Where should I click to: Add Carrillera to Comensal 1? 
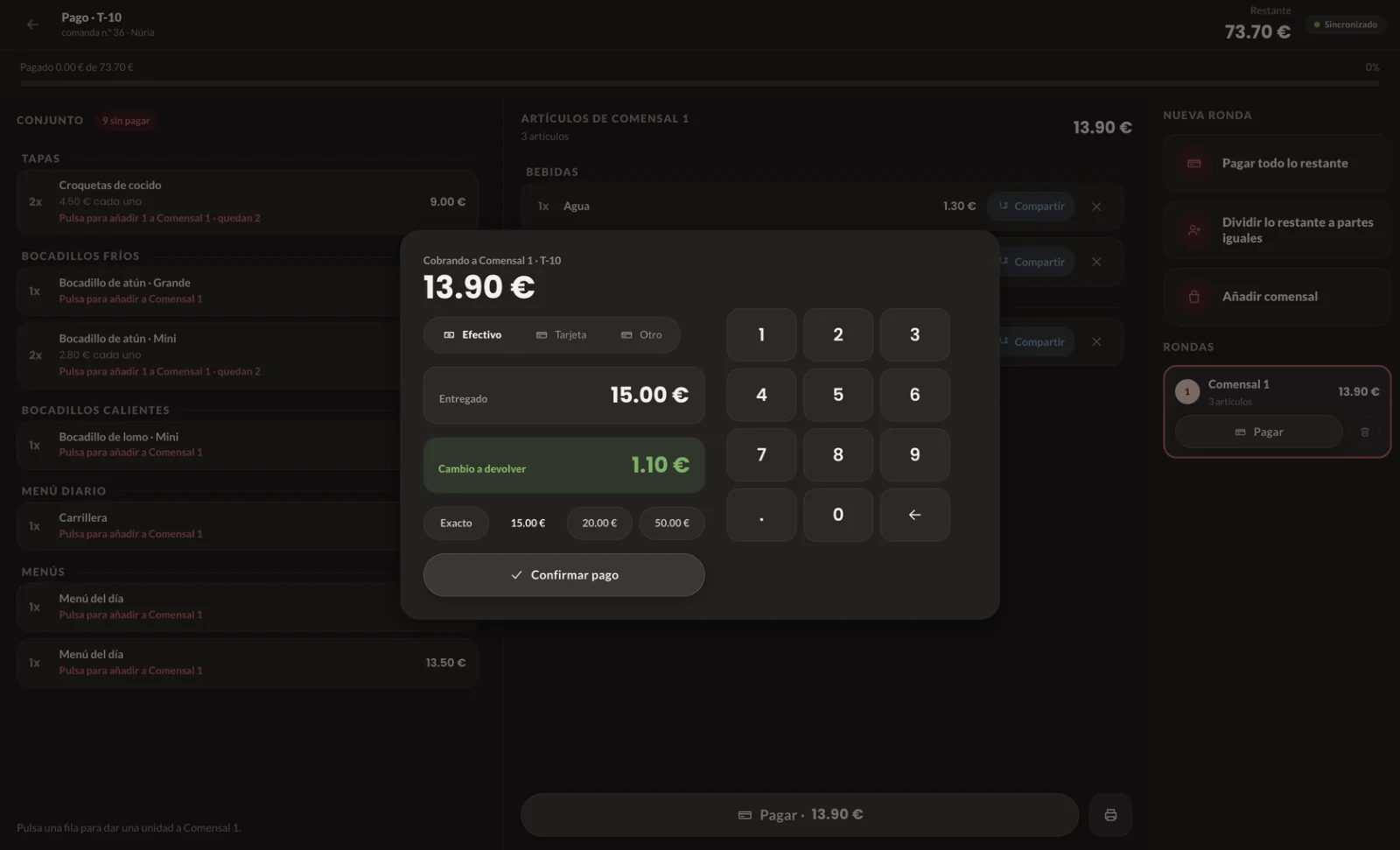click(247, 525)
